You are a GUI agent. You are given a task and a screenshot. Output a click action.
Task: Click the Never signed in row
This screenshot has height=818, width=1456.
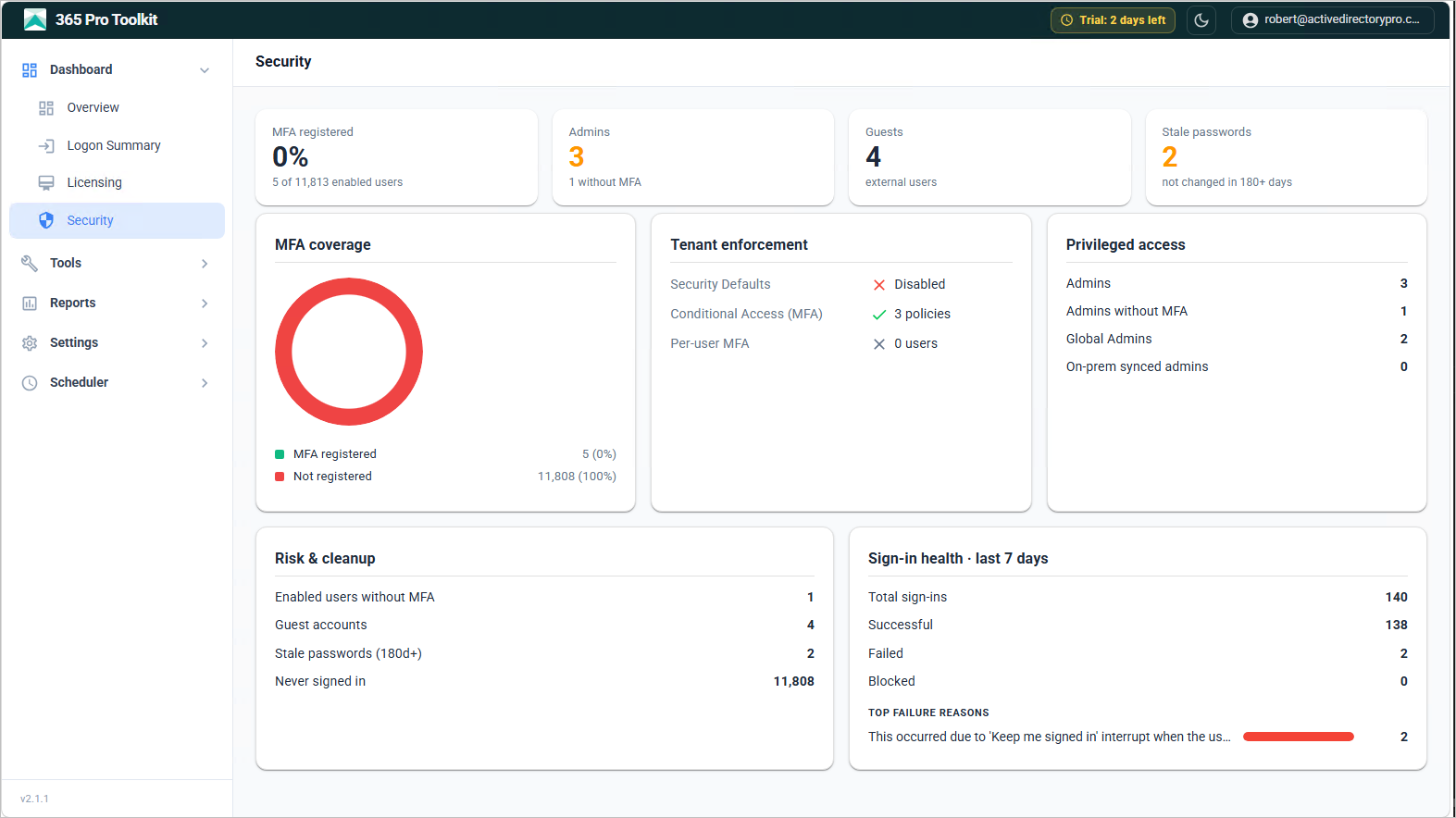(544, 682)
